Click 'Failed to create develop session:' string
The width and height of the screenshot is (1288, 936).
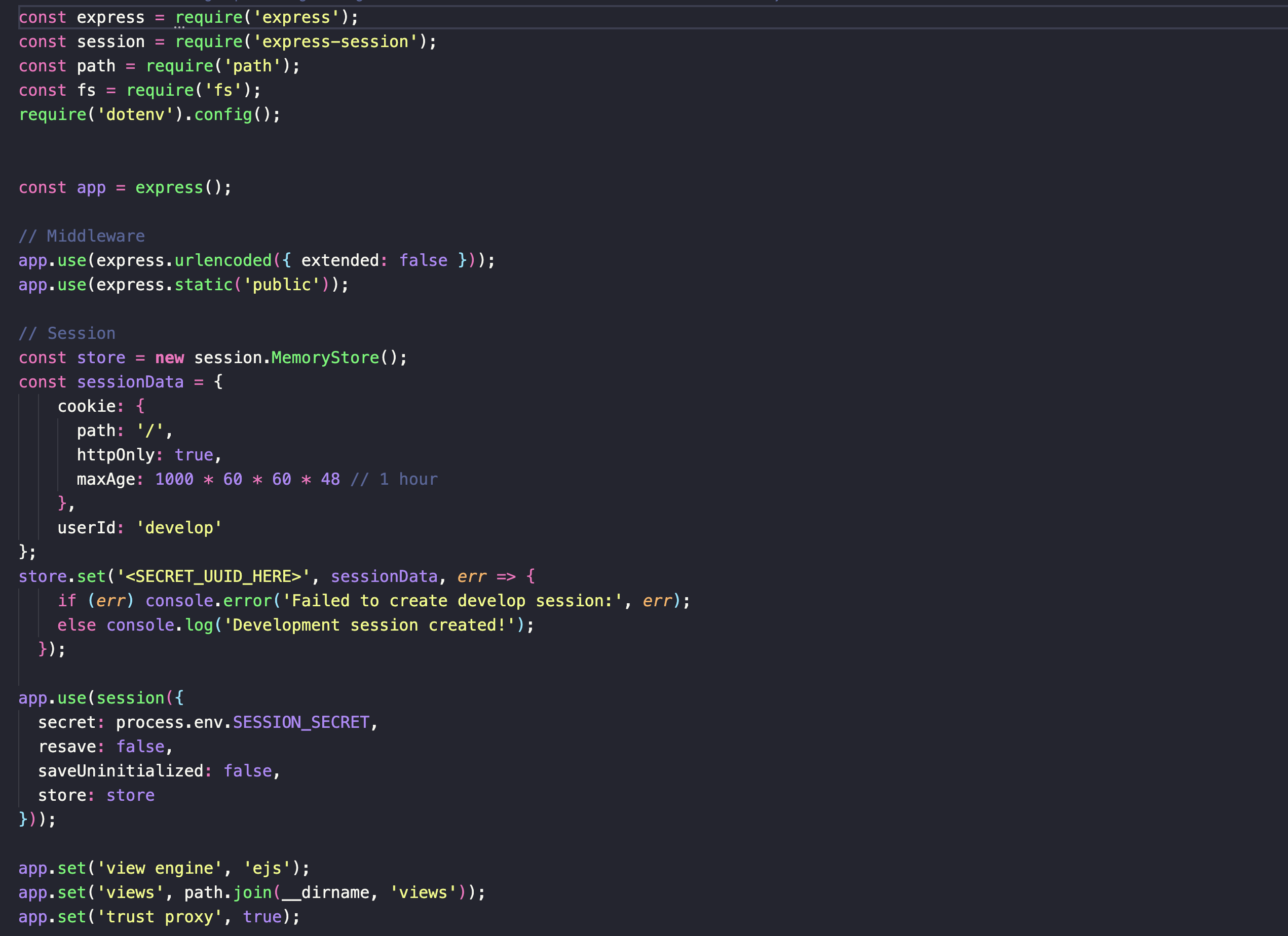click(452, 601)
